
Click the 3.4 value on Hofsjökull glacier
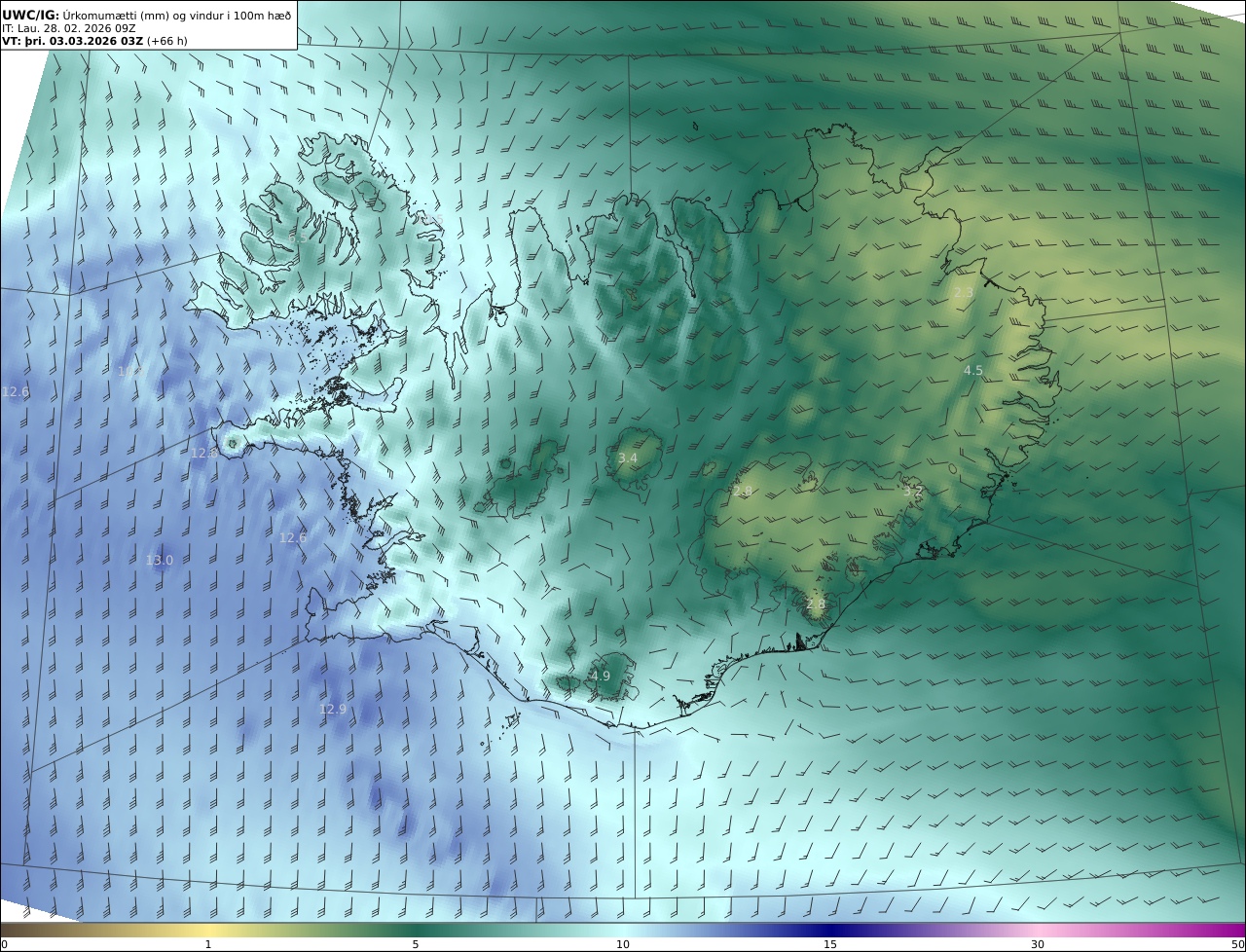[628, 458]
